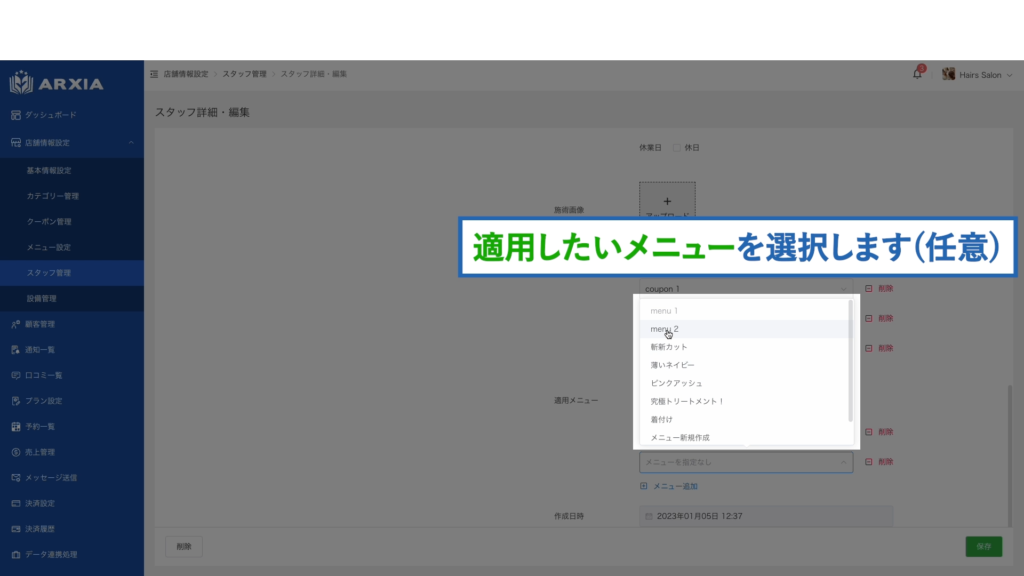This screenshot has height=576, width=1024.
Task: Go to 店舗情報設定 breadcrumb link
Action: 185,74
